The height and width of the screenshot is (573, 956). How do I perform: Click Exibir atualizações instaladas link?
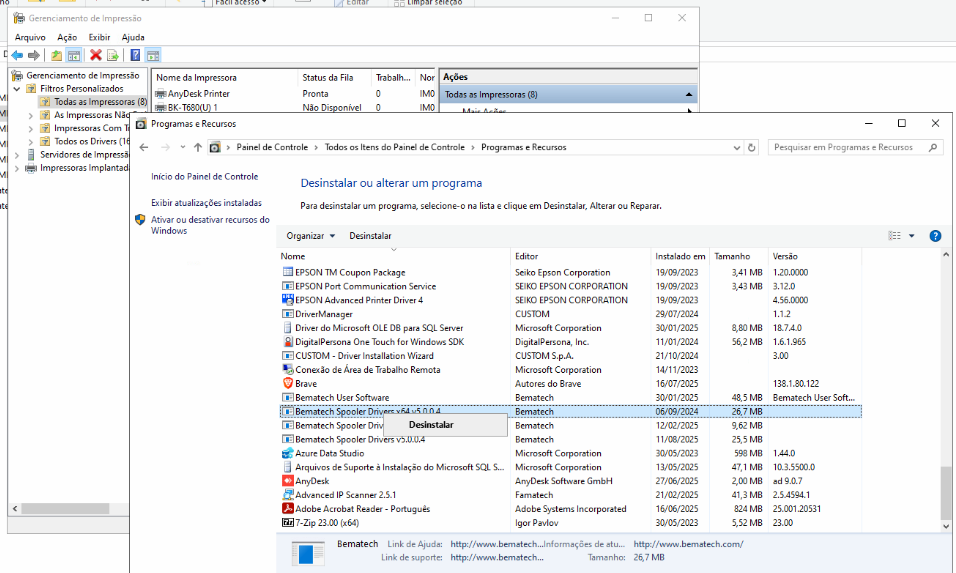pyautogui.click(x=206, y=202)
